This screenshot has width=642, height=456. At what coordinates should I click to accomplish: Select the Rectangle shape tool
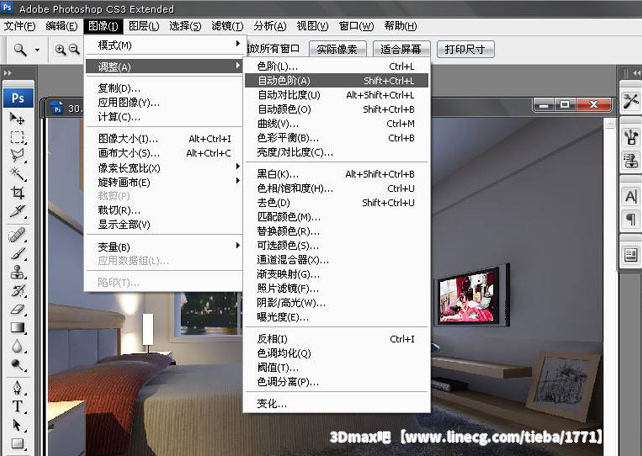coord(17,443)
